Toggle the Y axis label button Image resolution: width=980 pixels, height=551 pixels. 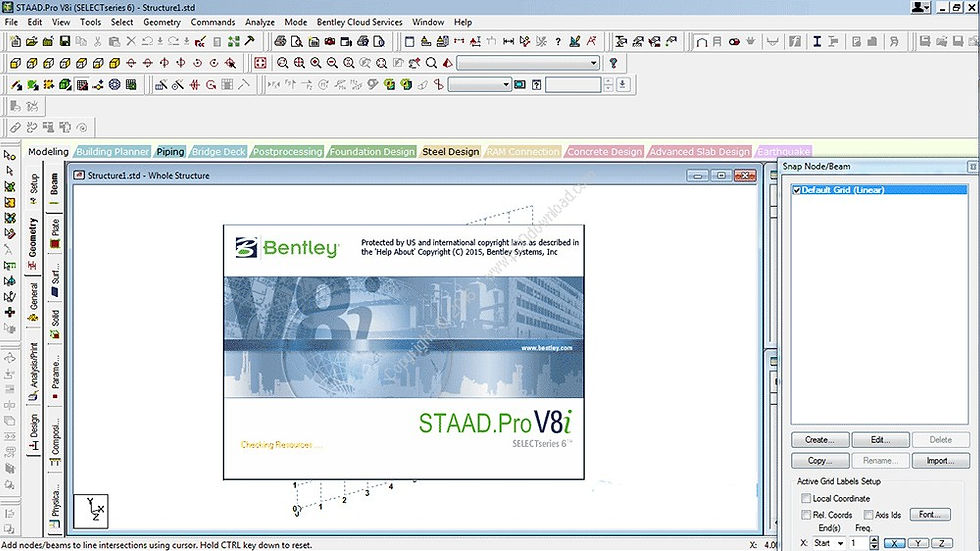pos(918,544)
